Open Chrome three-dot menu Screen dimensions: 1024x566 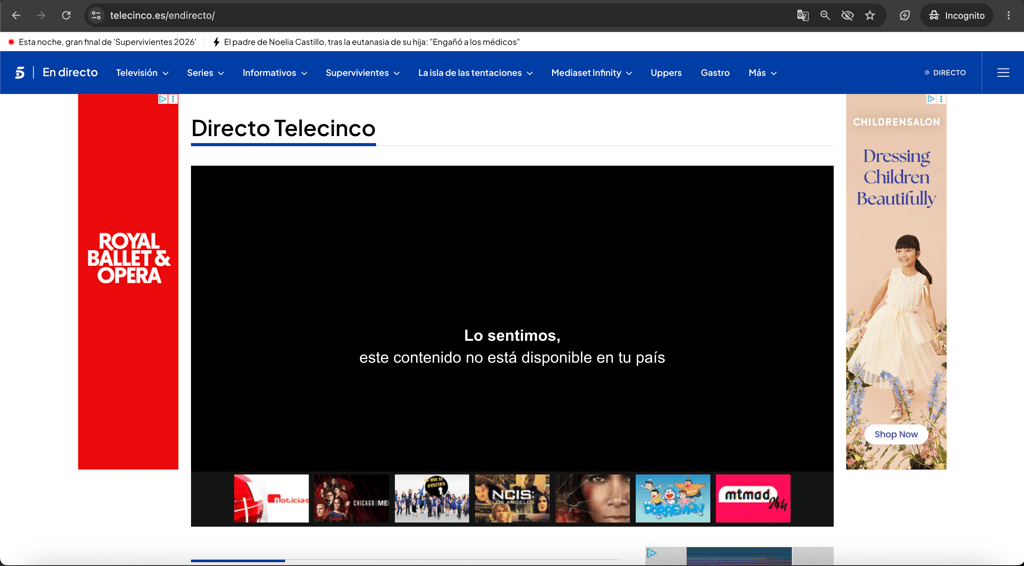click(x=1008, y=15)
